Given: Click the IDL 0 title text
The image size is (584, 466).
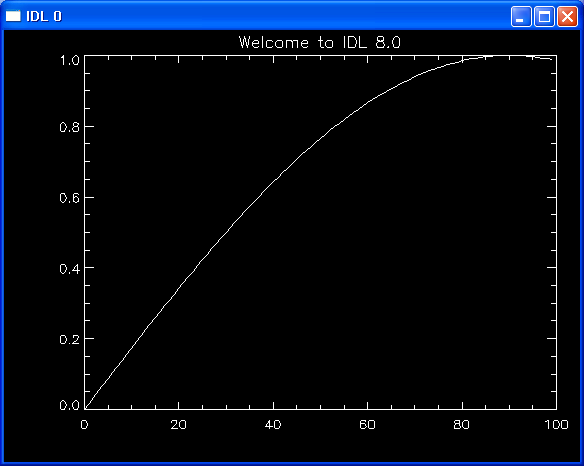Looking at the screenshot, I should [x=44, y=16].
